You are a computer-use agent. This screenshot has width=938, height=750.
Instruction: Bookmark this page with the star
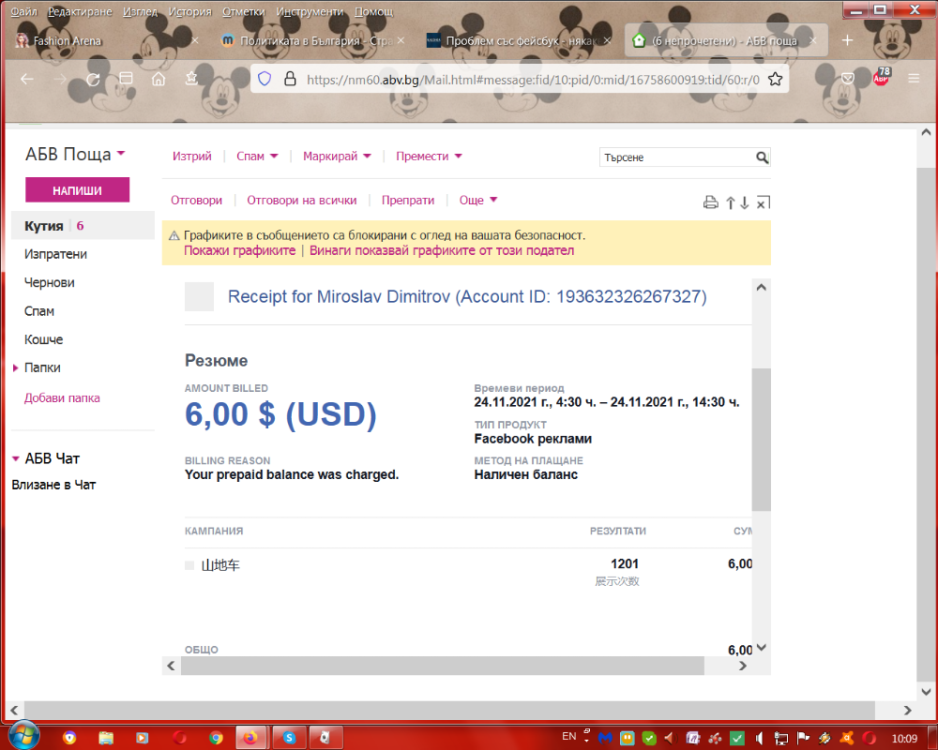pyautogui.click(x=775, y=79)
